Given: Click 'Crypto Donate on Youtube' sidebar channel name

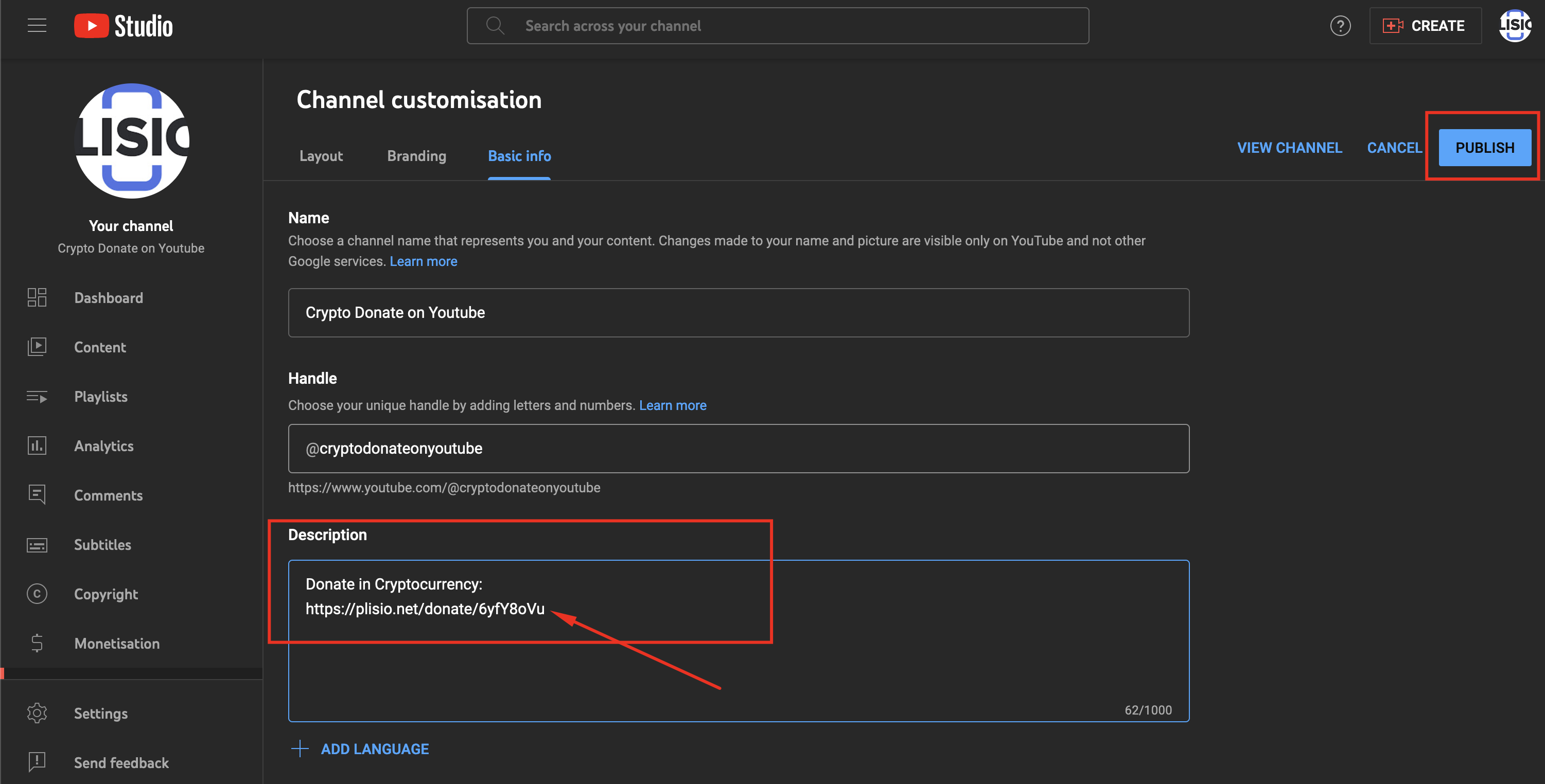Looking at the screenshot, I should [x=131, y=248].
